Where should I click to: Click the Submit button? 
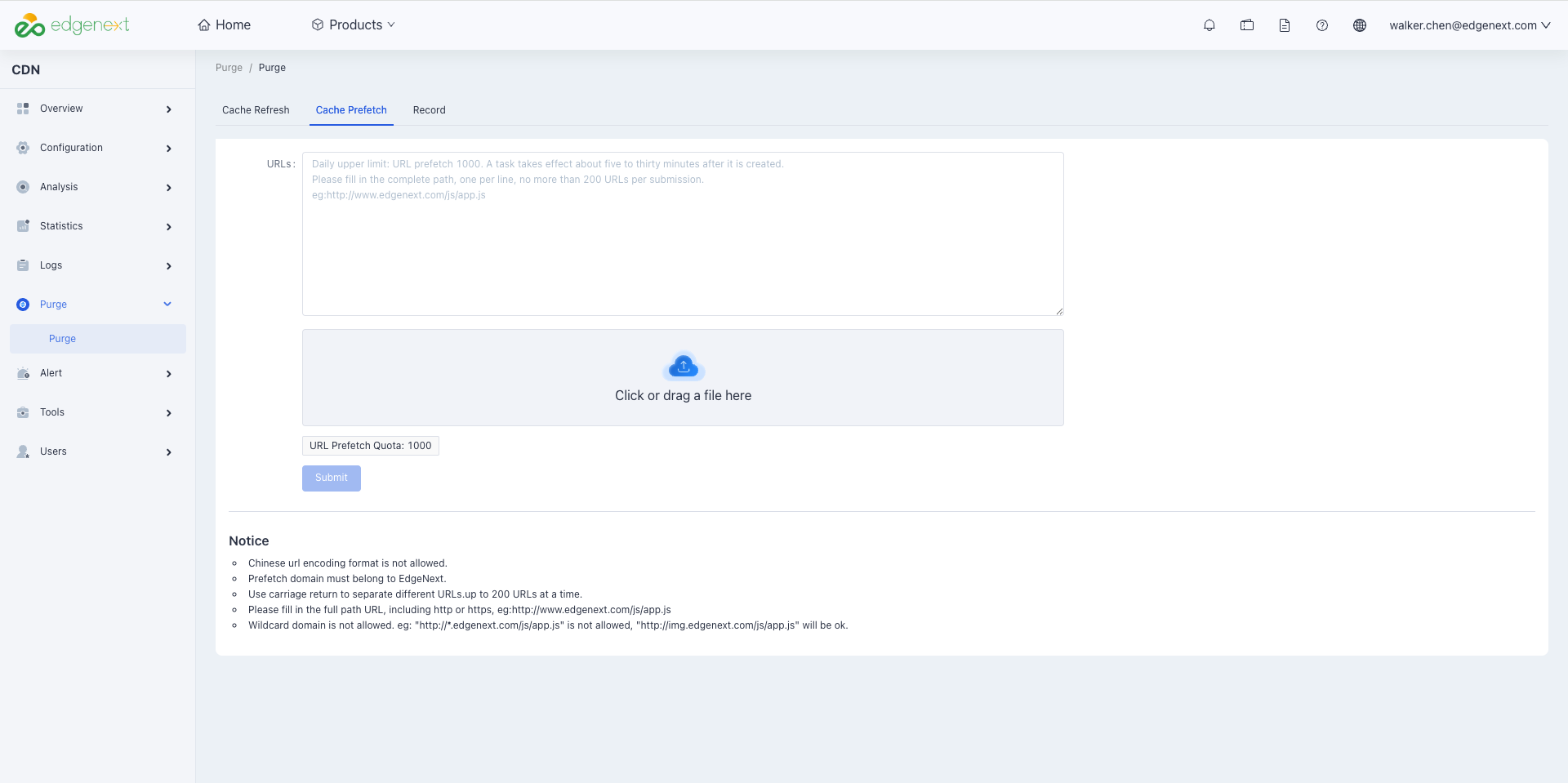point(332,478)
